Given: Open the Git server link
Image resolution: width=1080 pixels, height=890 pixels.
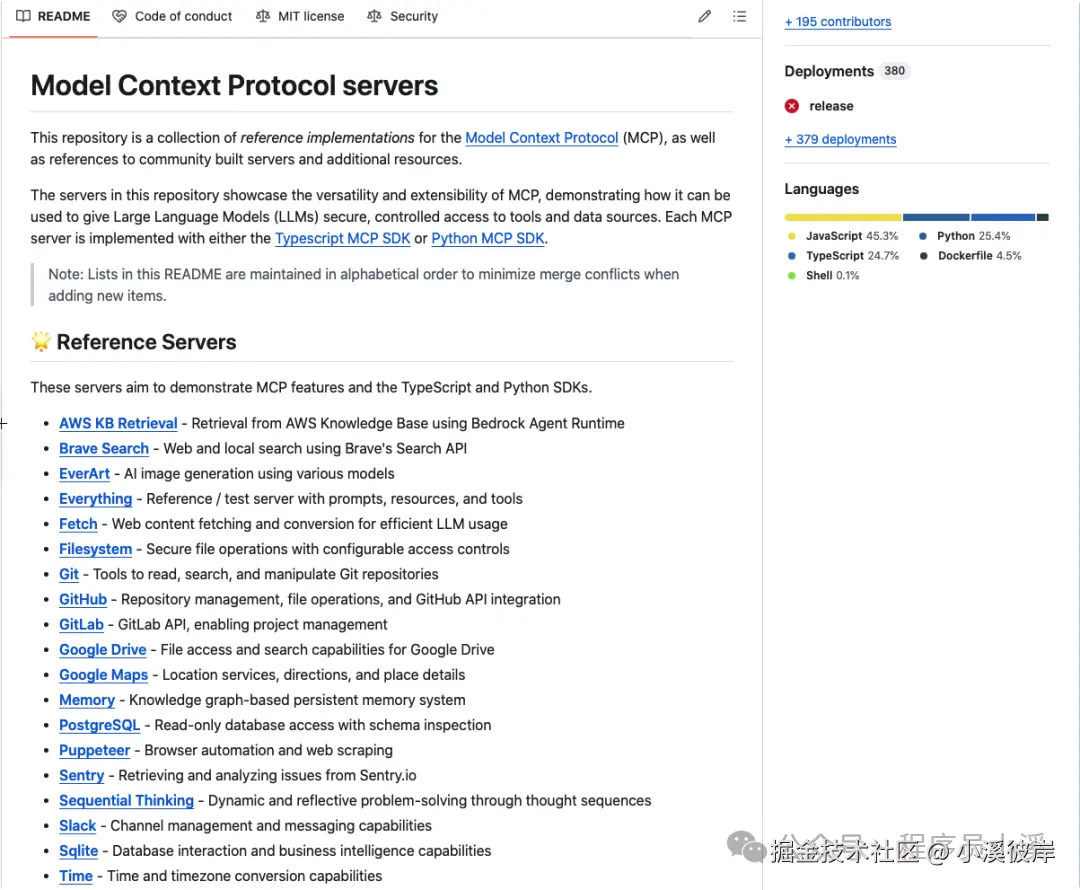Looking at the screenshot, I should pyautogui.click(x=69, y=575).
